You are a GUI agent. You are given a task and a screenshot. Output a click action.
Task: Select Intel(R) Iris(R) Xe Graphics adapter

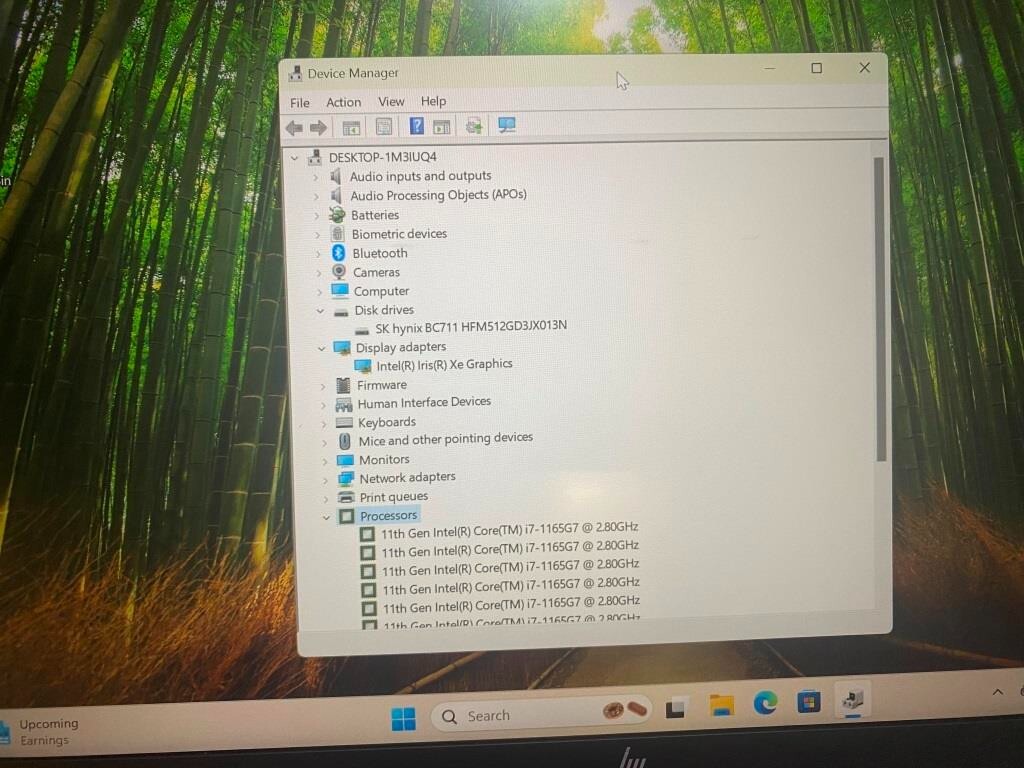(444, 364)
